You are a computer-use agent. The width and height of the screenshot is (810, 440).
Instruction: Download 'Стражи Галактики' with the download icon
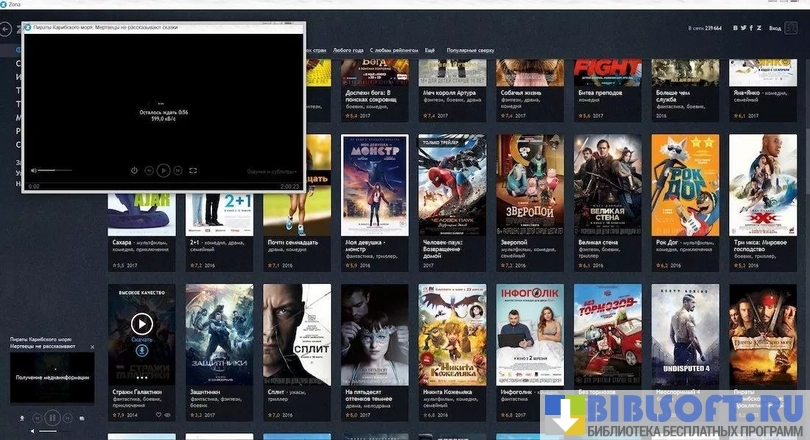(x=142, y=349)
